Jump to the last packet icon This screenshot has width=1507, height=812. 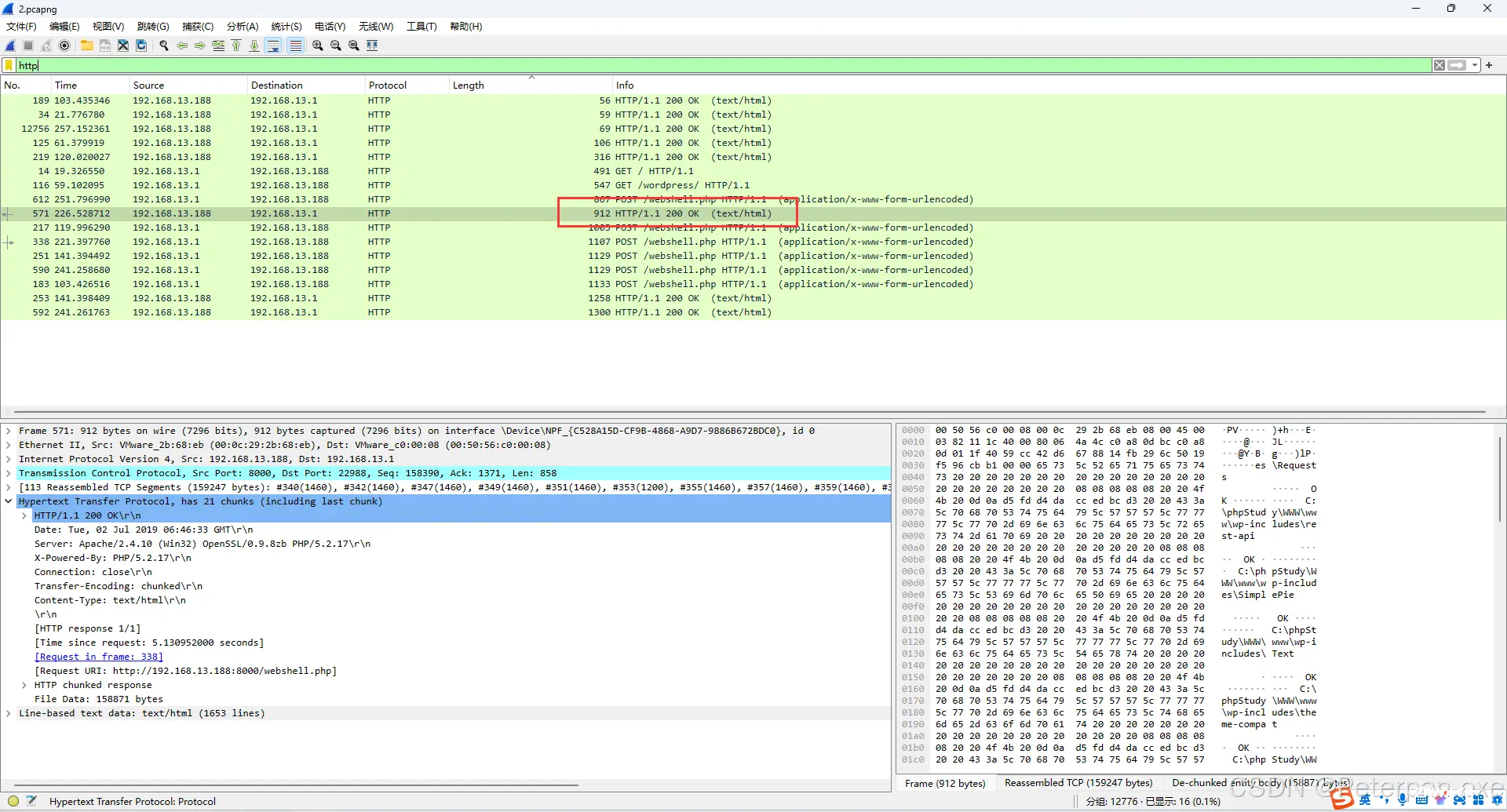[254, 46]
